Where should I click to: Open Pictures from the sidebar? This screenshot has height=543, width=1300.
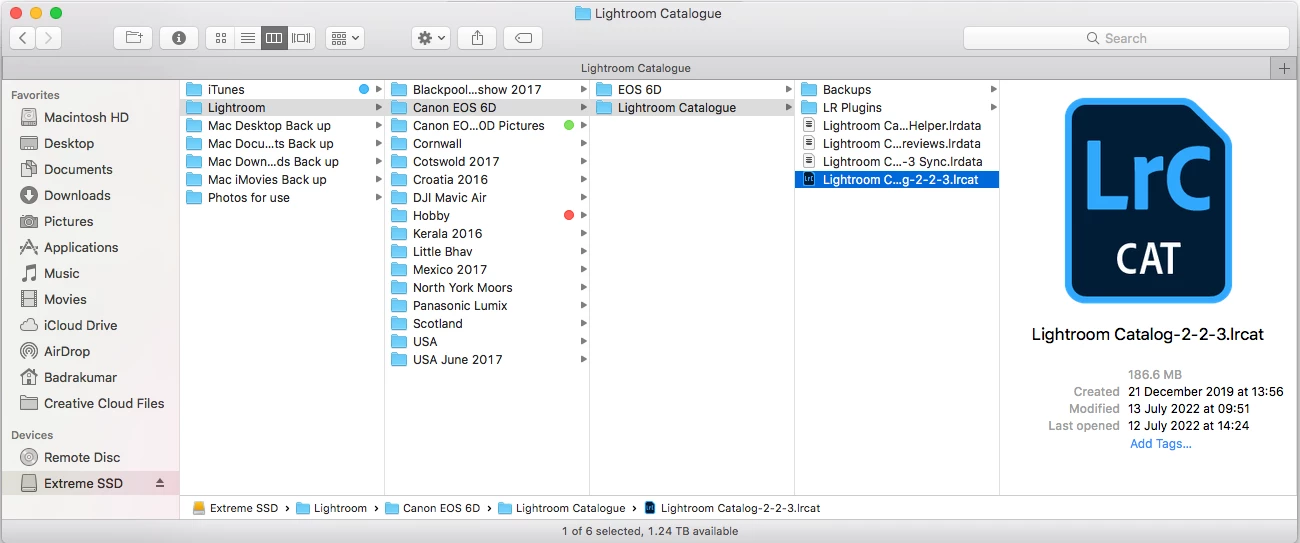tap(68, 221)
